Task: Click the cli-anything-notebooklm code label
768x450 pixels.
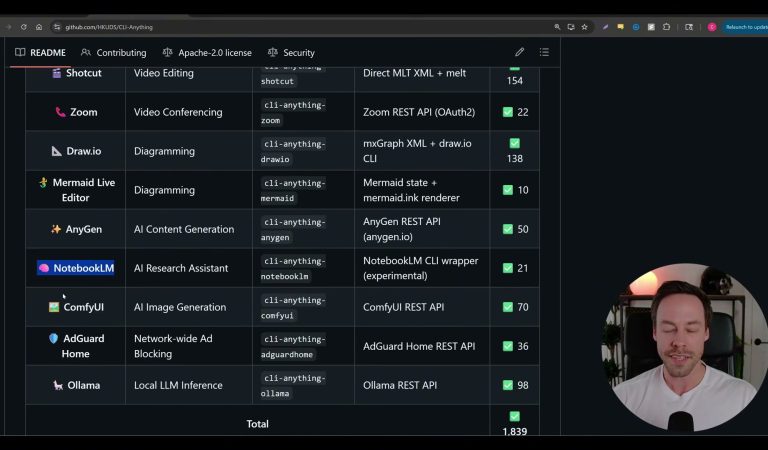Action: 293,269
